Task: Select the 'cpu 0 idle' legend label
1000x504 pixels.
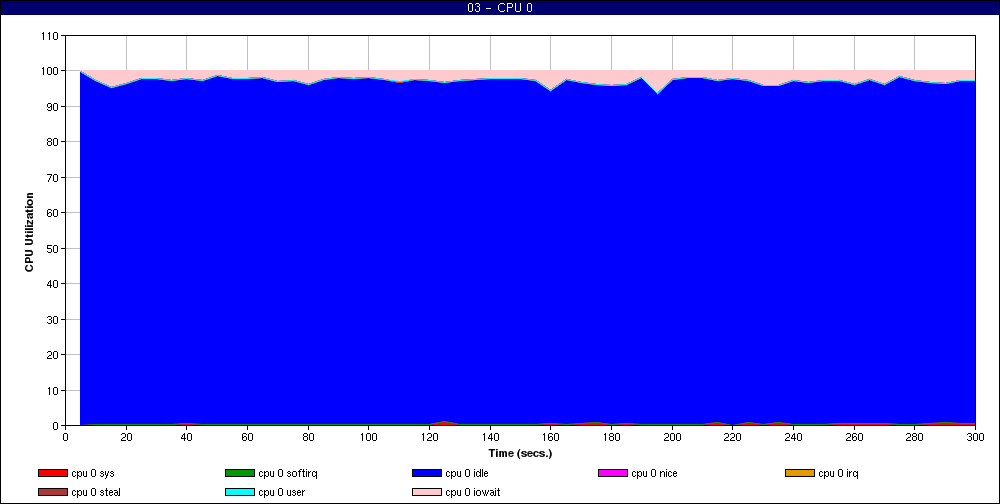Action: (467, 473)
